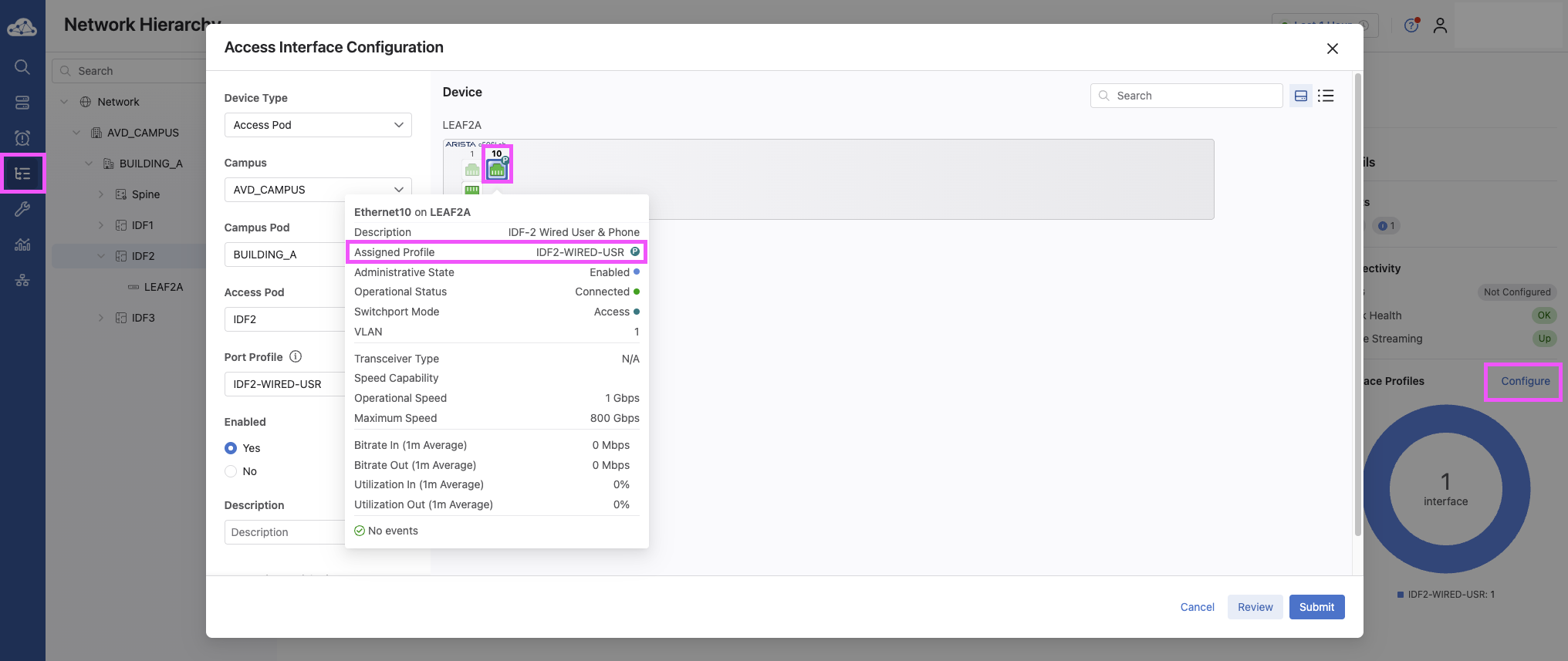The width and height of the screenshot is (1568, 661).
Task: Click the OK health status badge
Action: 1543,315
